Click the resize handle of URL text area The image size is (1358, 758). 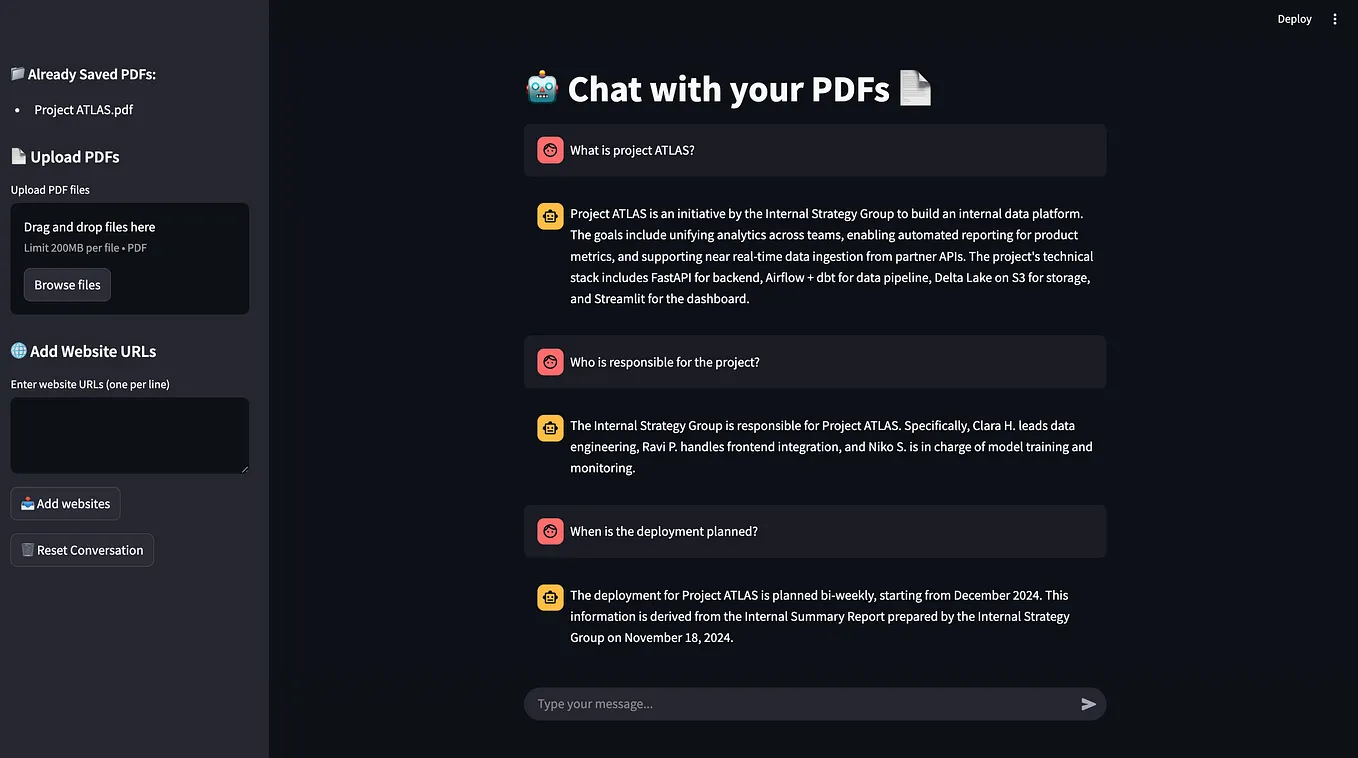243,467
